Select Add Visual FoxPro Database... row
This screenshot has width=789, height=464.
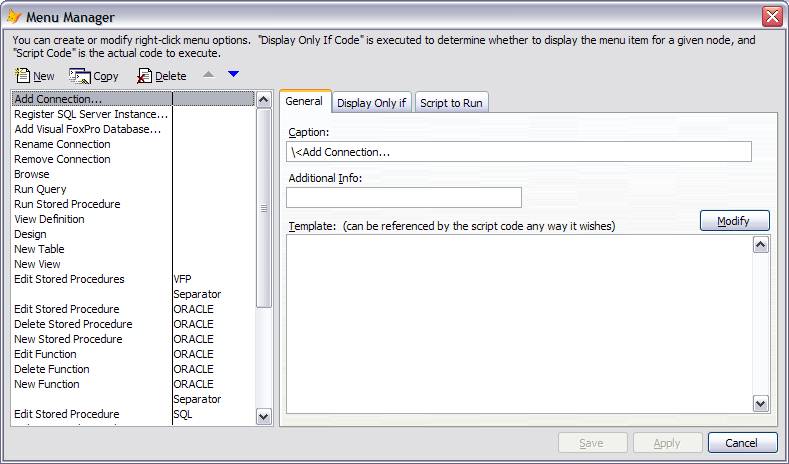point(133,129)
